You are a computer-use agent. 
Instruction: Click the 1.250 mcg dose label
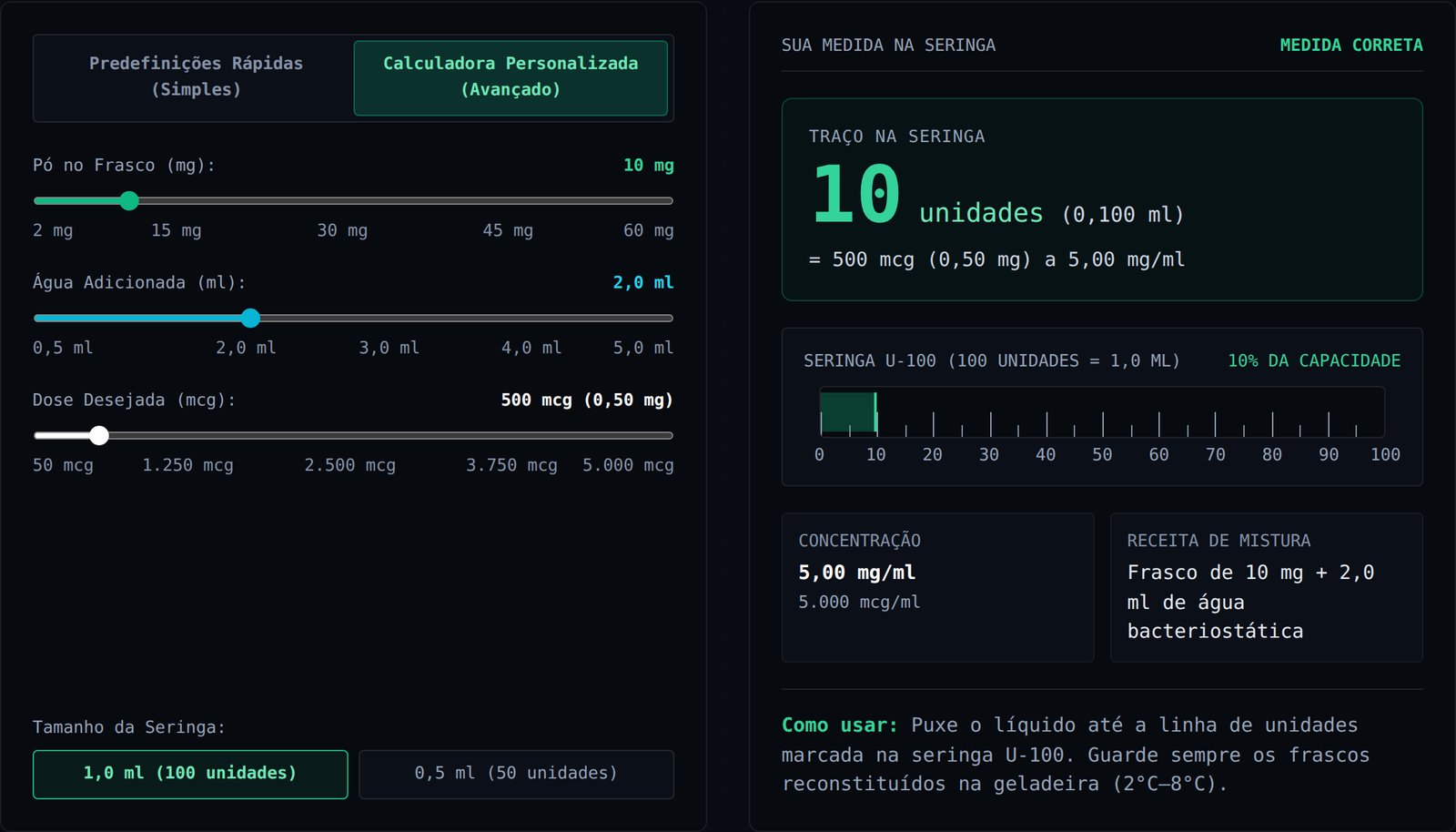point(187,465)
